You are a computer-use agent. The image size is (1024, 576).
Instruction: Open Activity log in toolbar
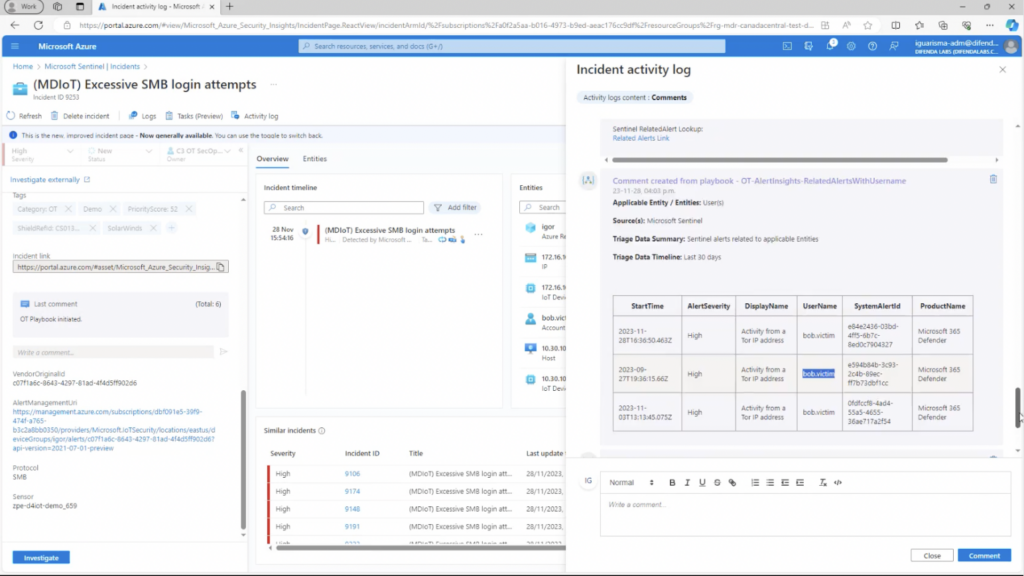point(255,116)
